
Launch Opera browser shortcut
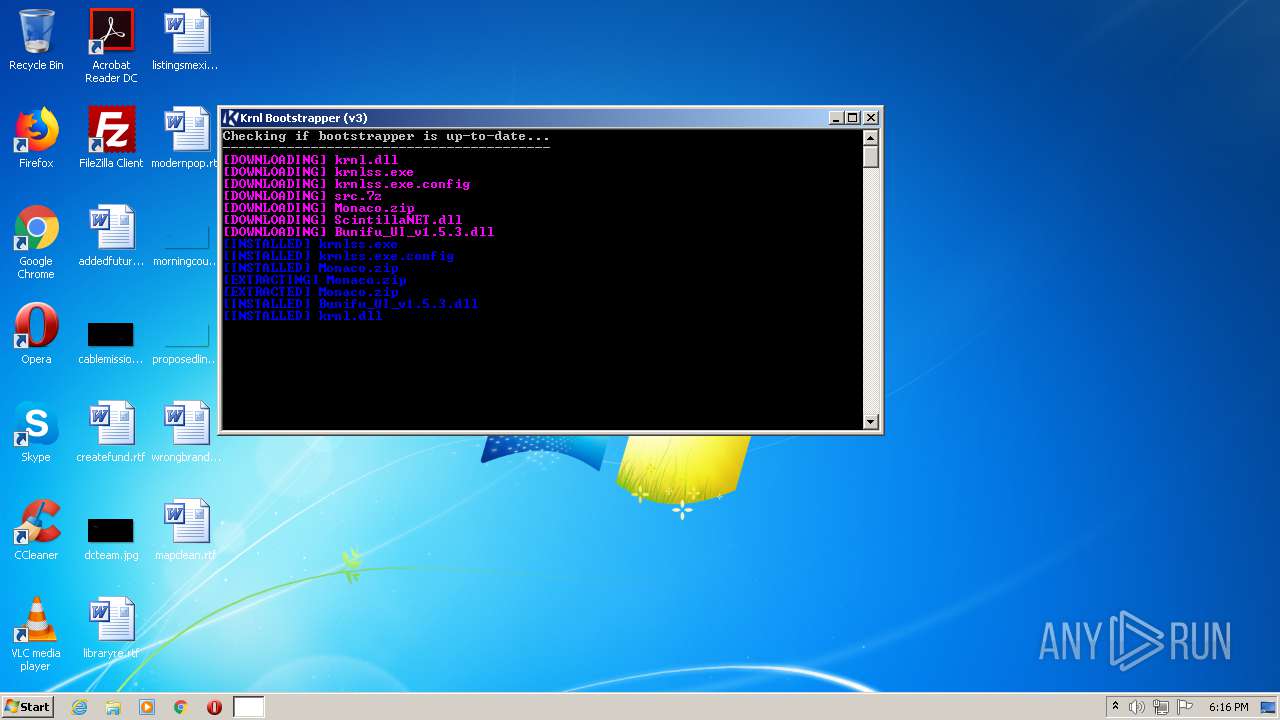[36, 334]
